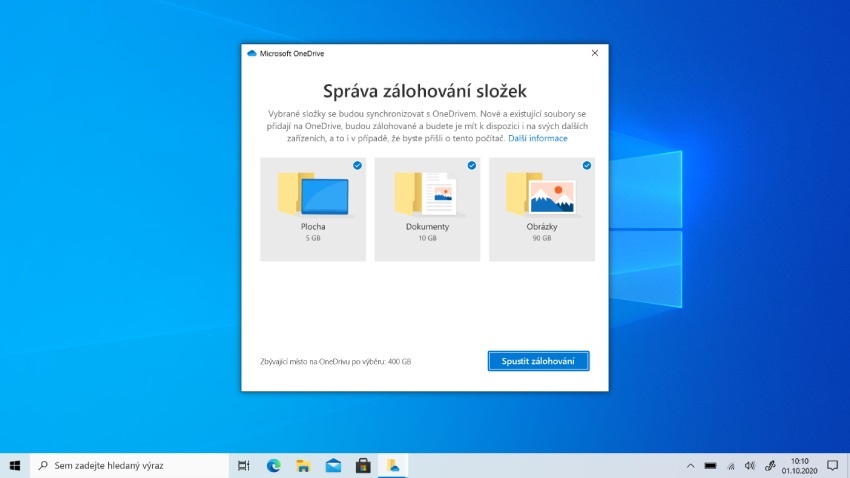Uncheck the Dokumenty folder checkmark
This screenshot has width=850, height=478.
472,165
